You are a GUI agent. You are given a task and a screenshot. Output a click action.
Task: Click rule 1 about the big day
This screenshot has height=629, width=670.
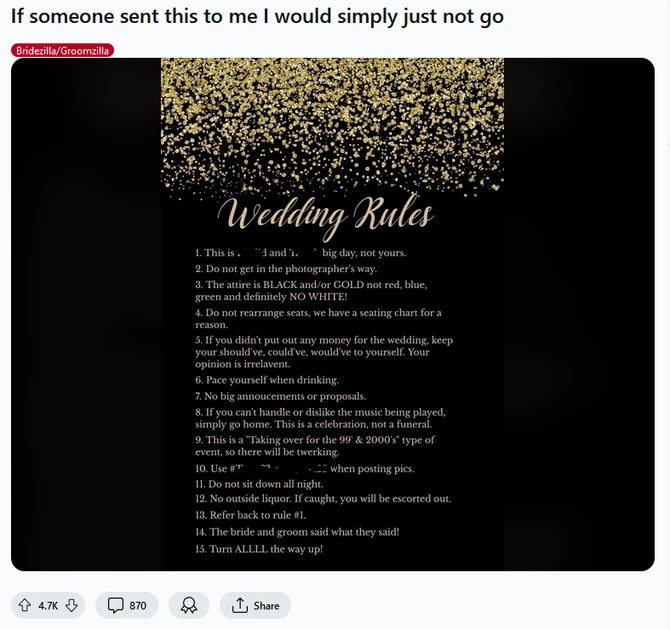[x=300, y=253]
